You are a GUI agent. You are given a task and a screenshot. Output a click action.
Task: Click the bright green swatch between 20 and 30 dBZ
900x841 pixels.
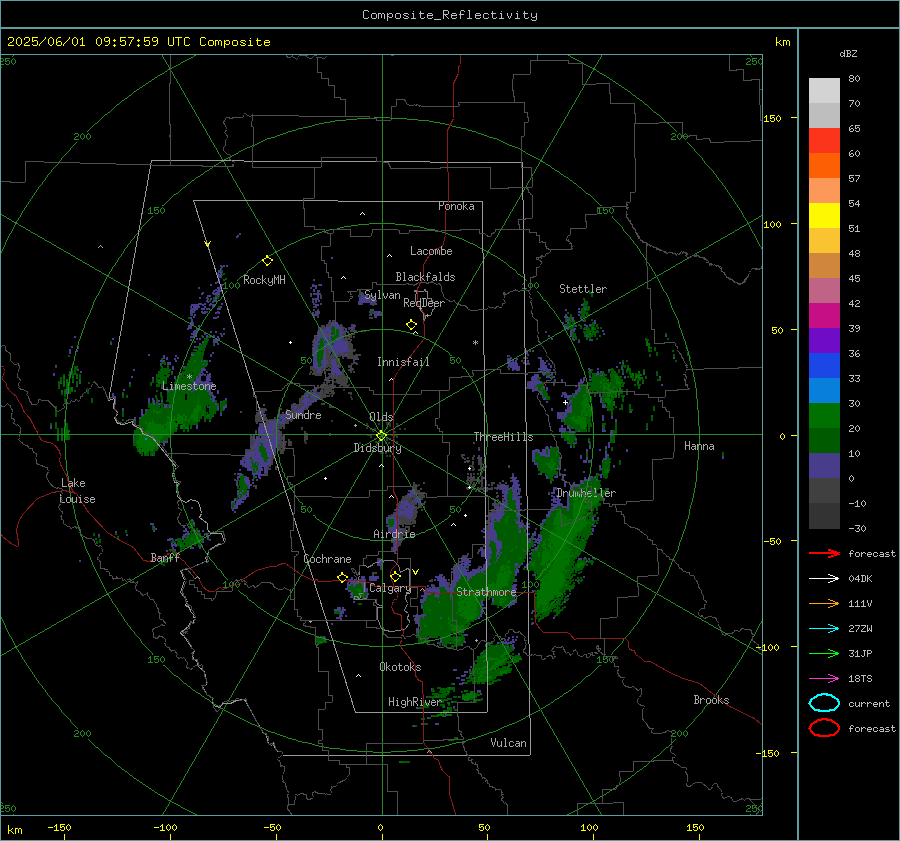pos(824,416)
